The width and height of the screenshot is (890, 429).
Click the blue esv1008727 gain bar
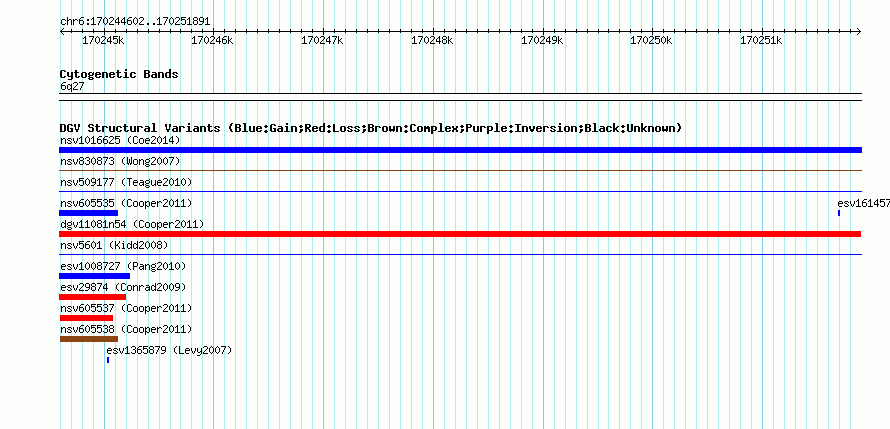[94, 276]
